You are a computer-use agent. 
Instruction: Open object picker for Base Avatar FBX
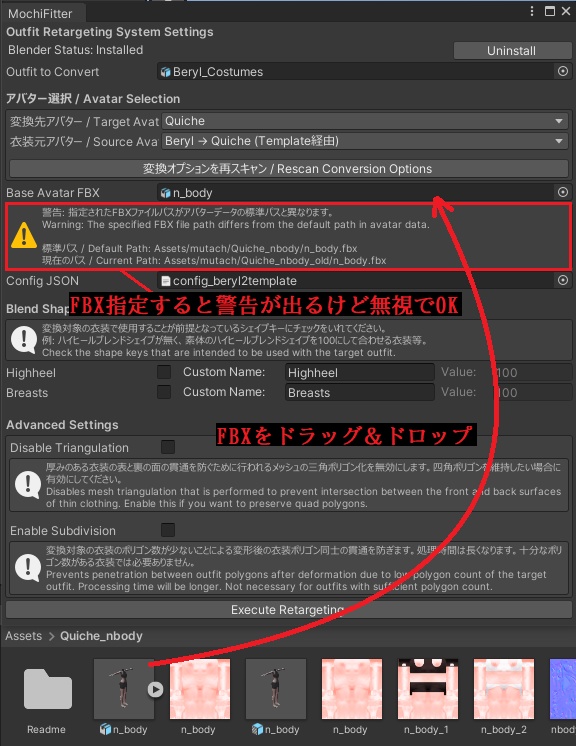pyautogui.click(x=563, y=192)
